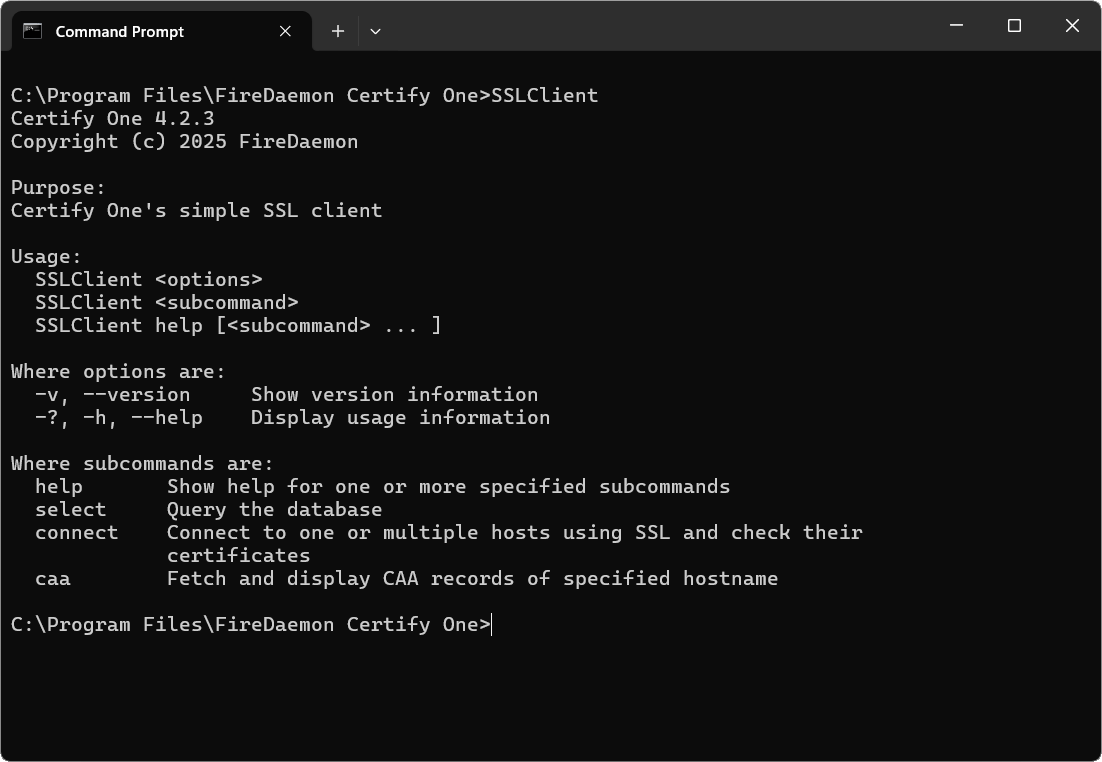Screen dimensions: 1102x762
Task: Click 'Show help for one or more specified subcommands'
Action: tap(448, 486)
